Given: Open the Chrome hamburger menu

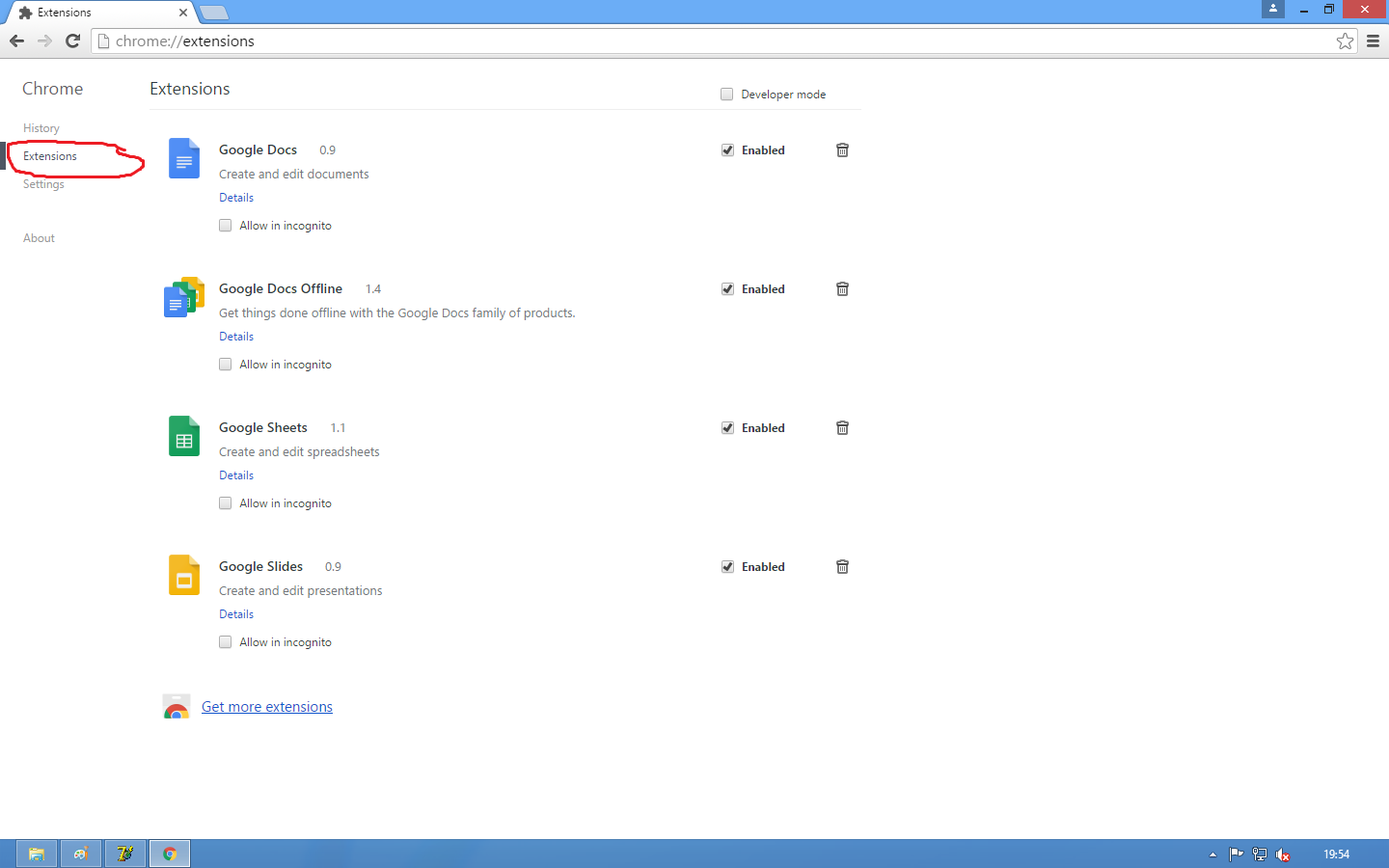Looking at the screenshot, I should coord(1373,41).
